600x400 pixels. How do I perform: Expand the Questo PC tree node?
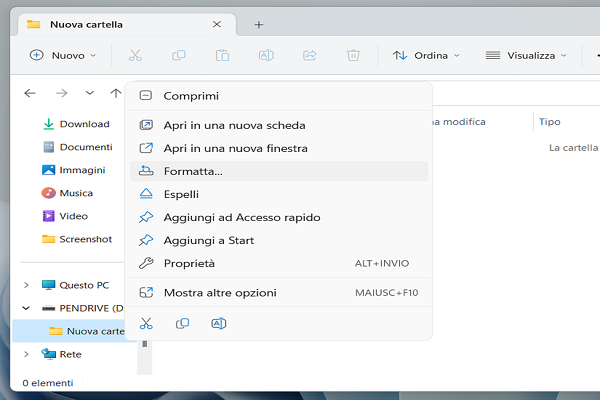[x=26, y=285]
